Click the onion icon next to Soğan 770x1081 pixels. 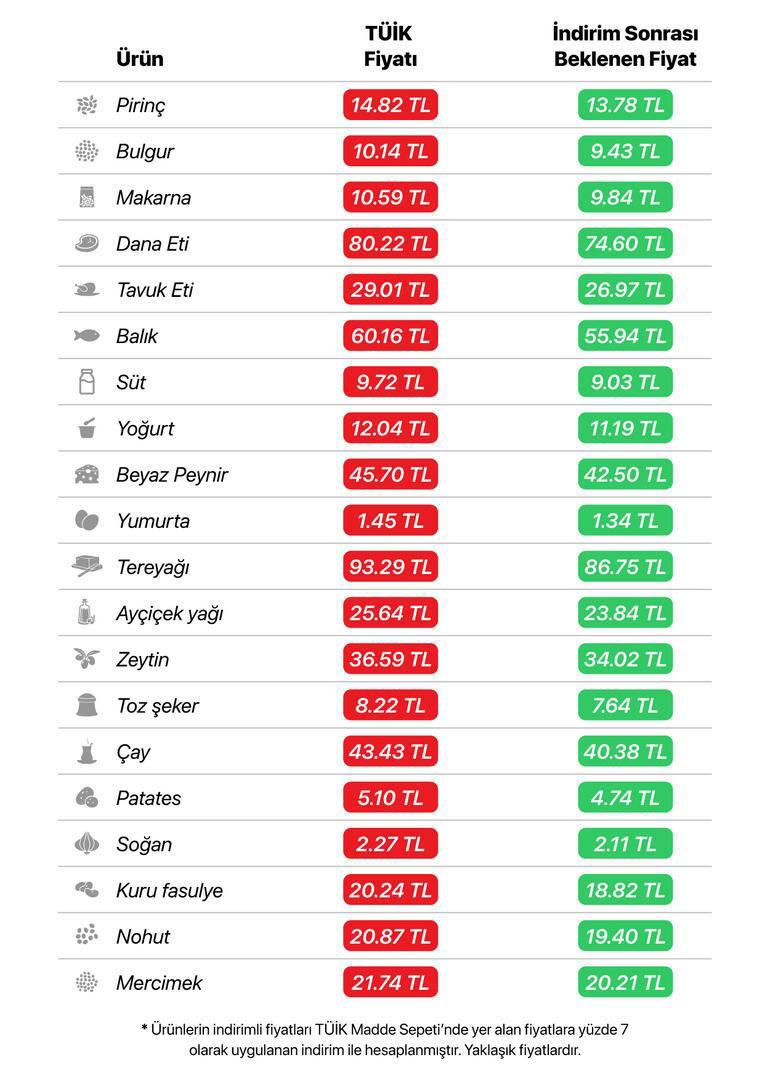tap(87, 844)
